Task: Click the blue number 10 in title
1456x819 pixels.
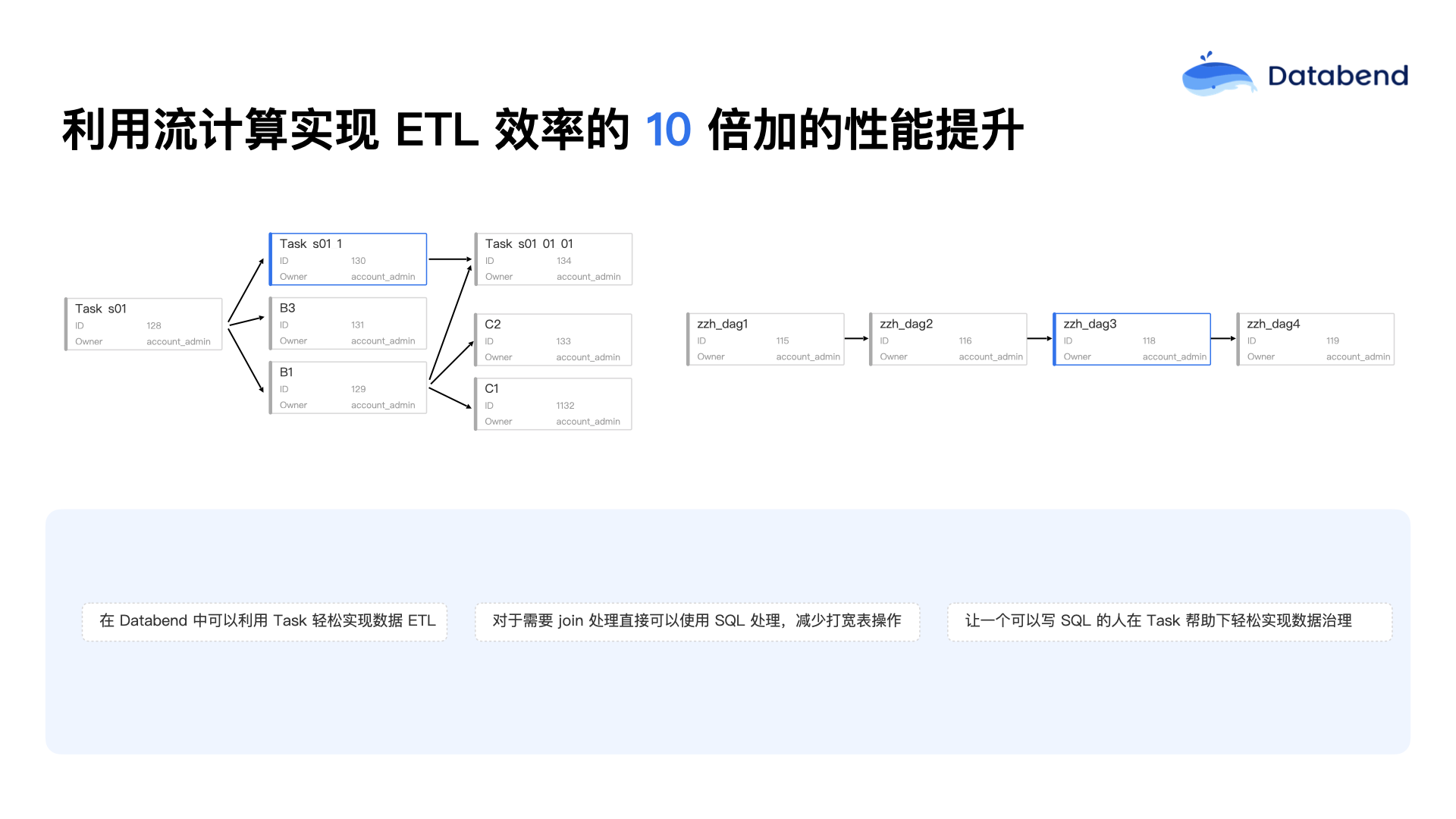Action: [668, 130]
